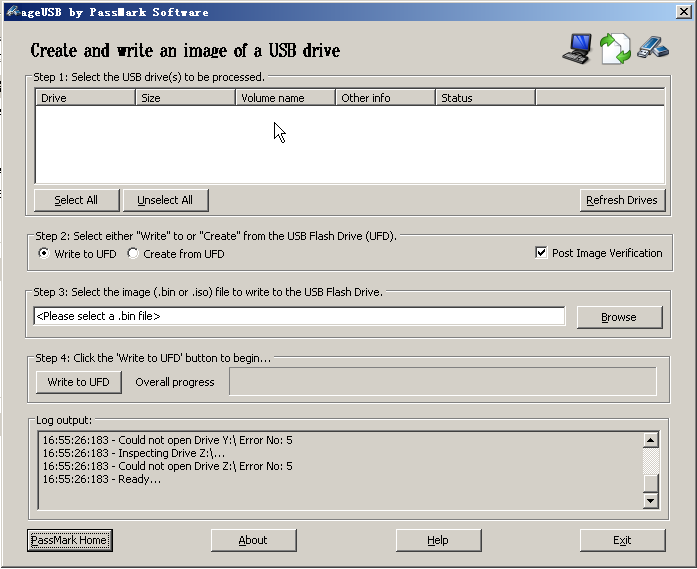
Task: Click the green arrows file refresh icon
Action: [615, 48]
